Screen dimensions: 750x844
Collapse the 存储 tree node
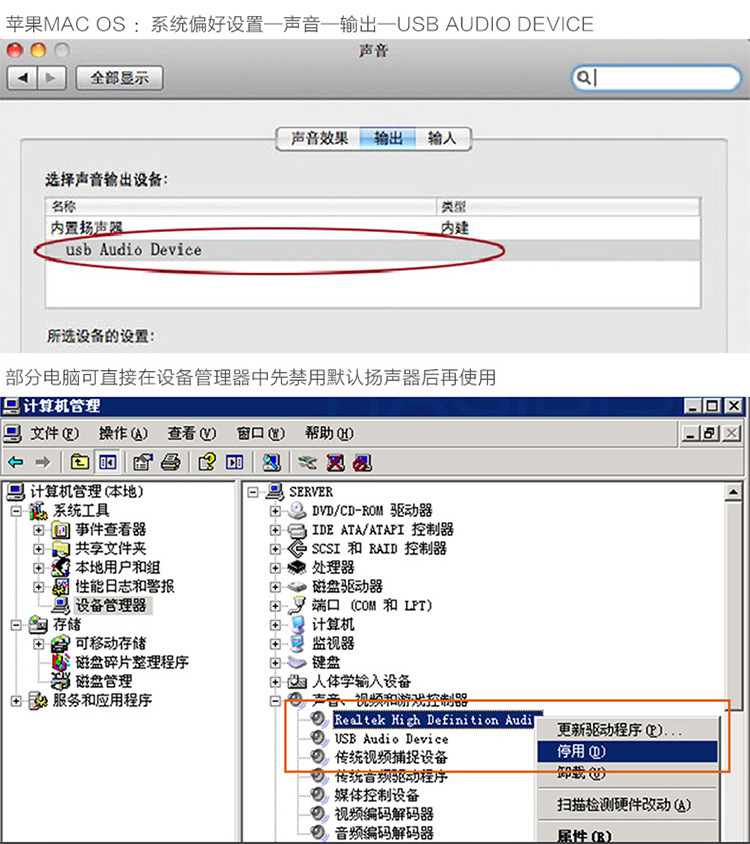pos(16,625)
